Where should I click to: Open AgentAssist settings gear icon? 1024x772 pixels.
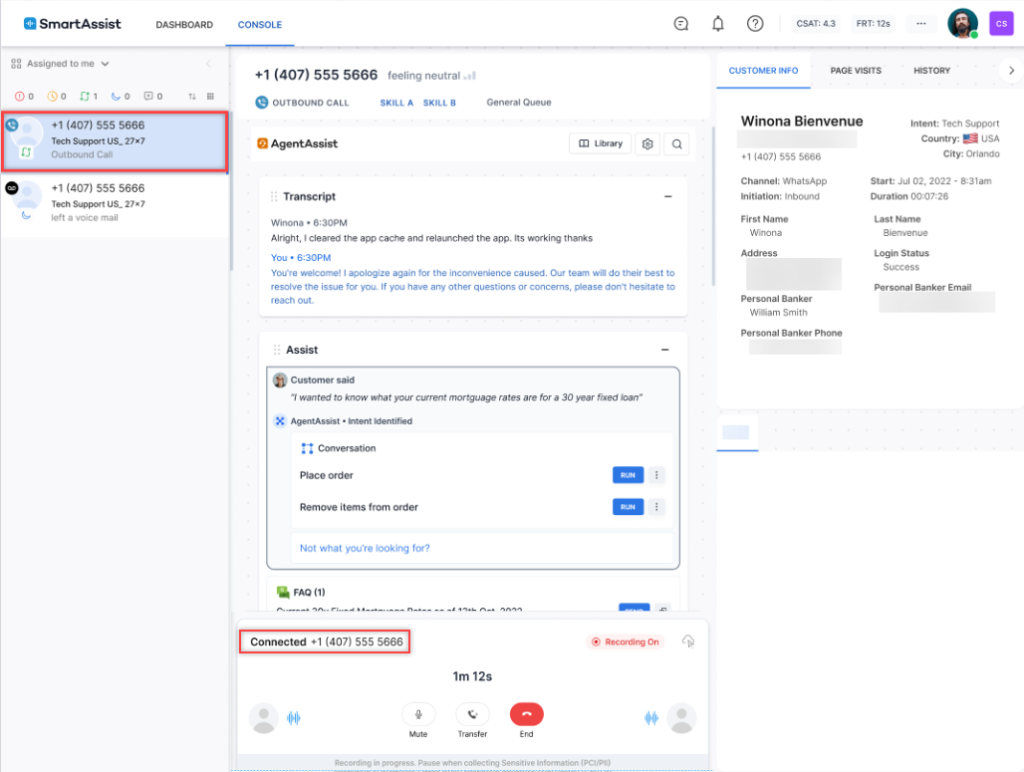click(x=647, y=144)
